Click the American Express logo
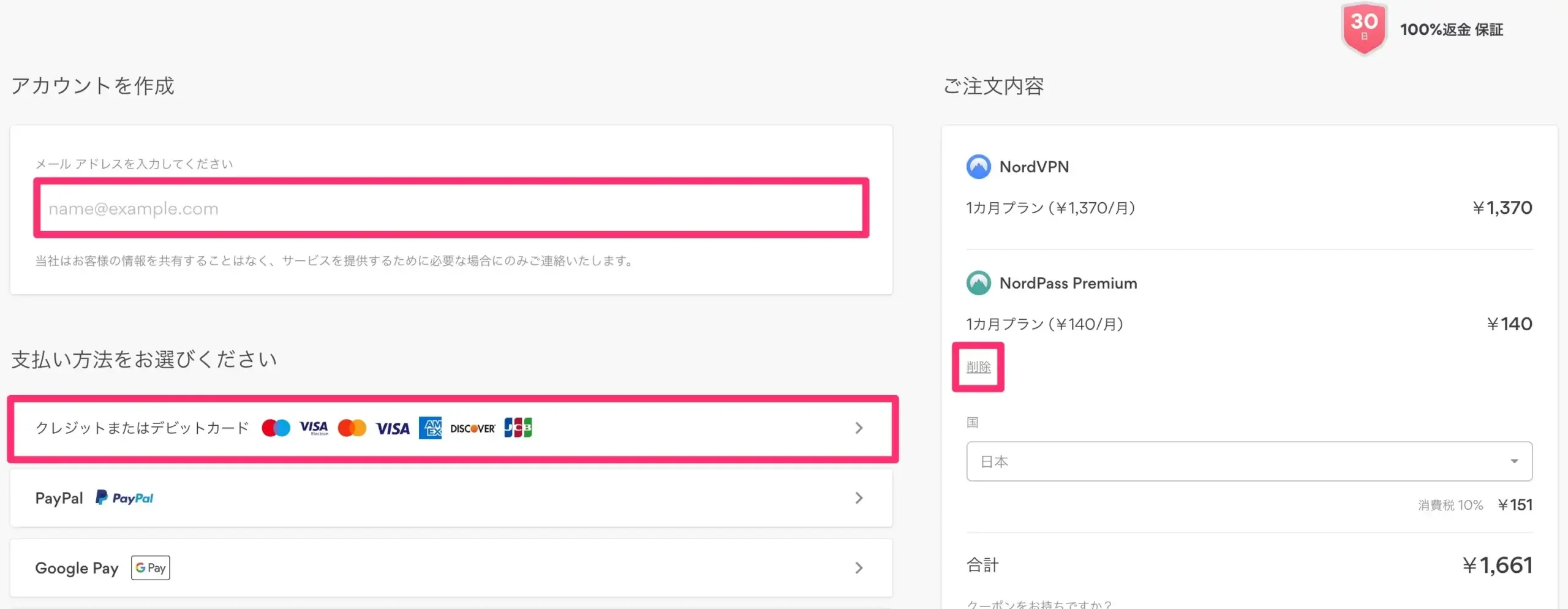Screen dimensions: 1568x609 point(430,428)
